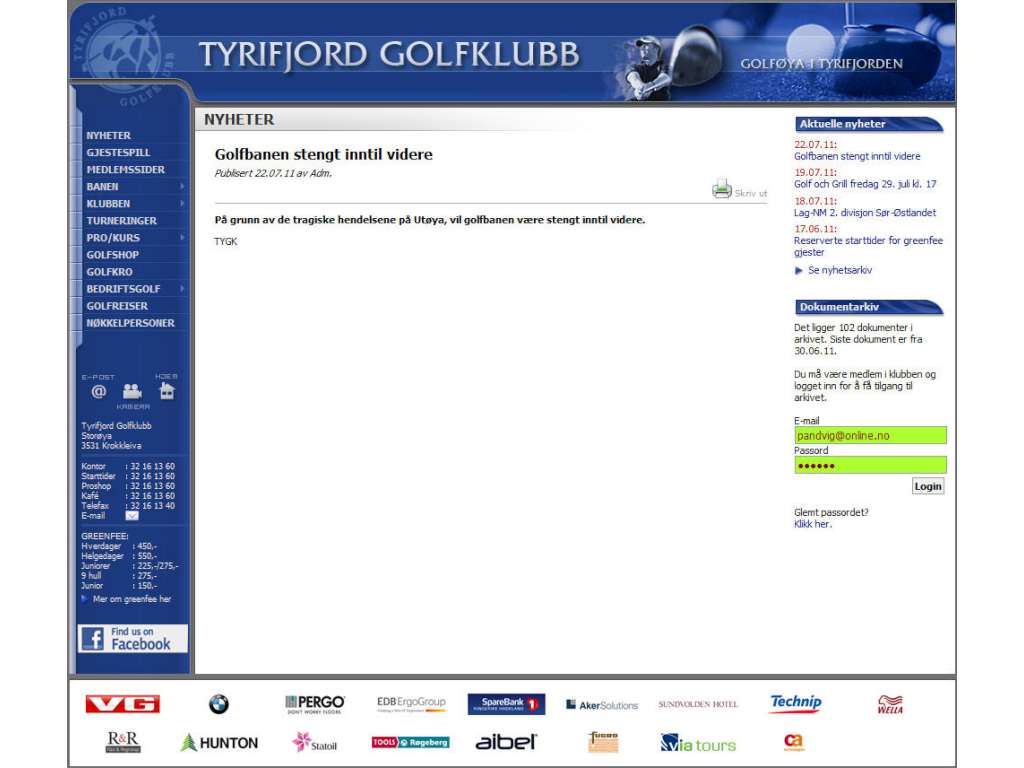Click the TYRIFJORD GOLFKLUBB header banner
The width and height of the screenshot is (1024, 768).
tap(389, 54)
